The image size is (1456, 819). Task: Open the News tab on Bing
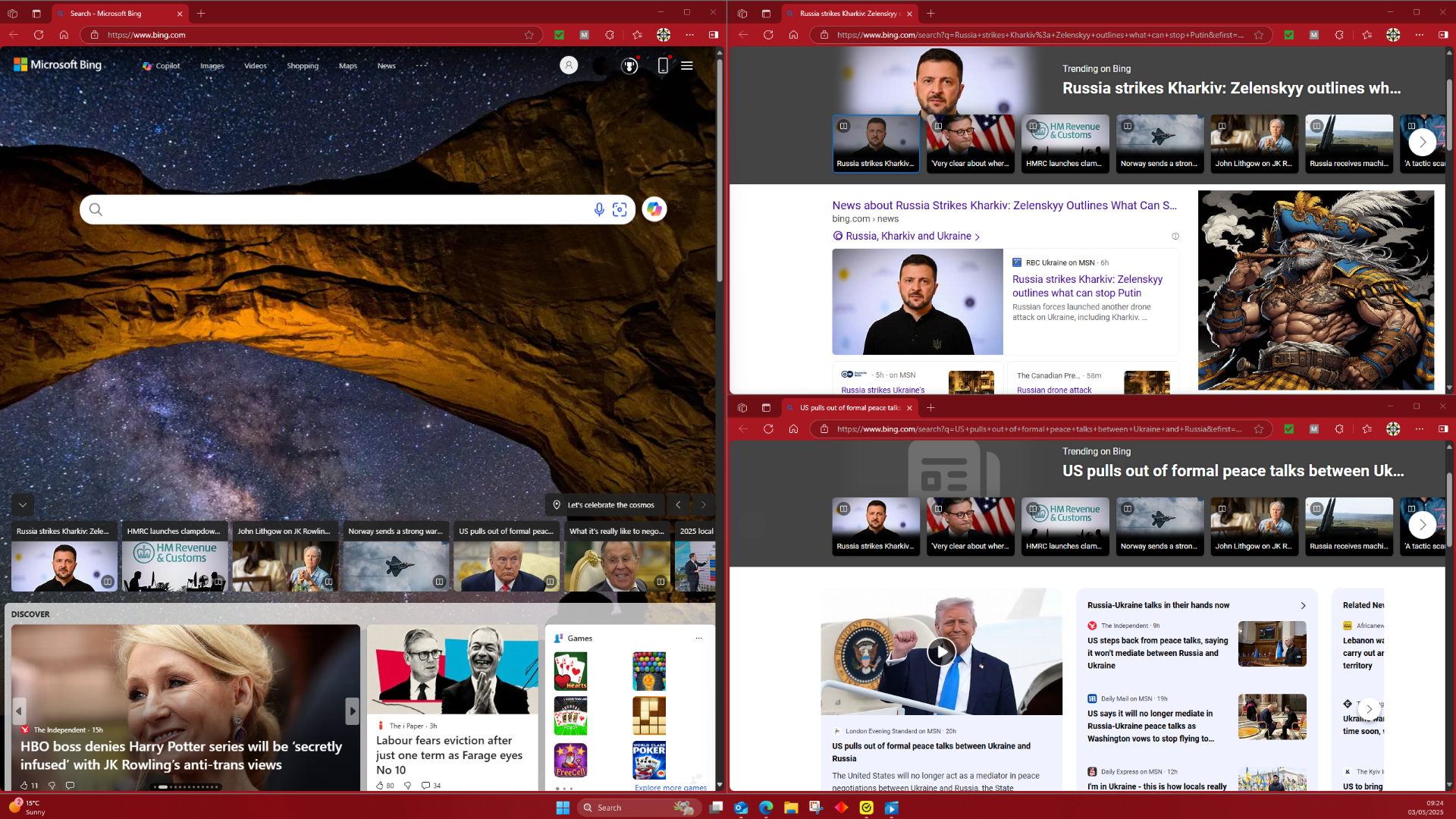pos(387,66)
